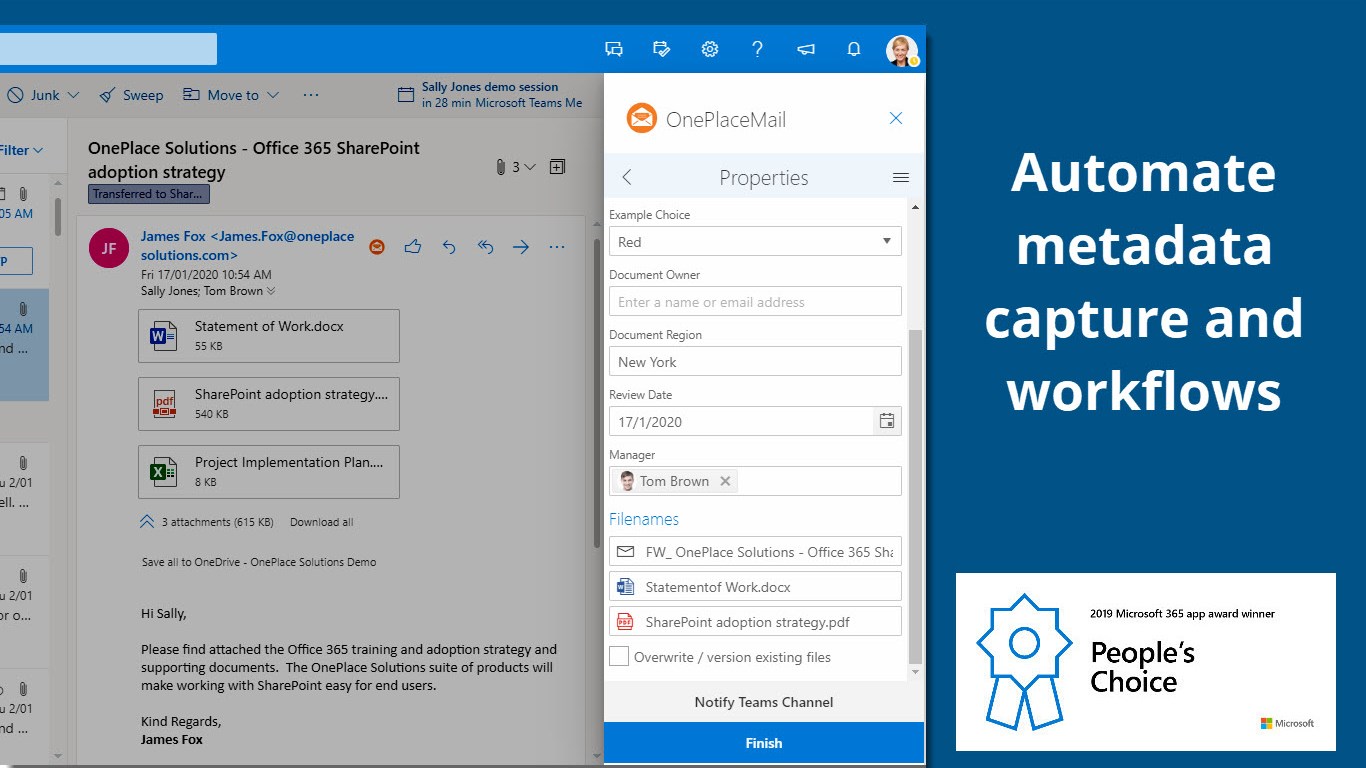
Task: Click the Project Implementation Plan Excel icon
Action: point(163,472)
